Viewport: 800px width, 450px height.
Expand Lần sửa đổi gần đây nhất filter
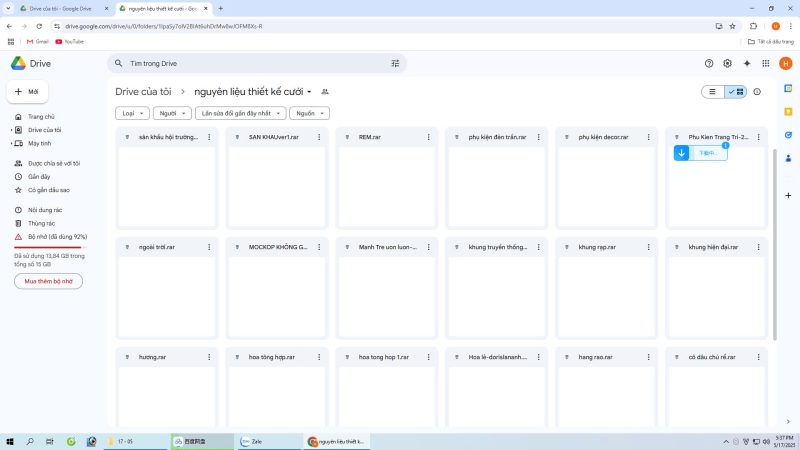coord(240,113)
